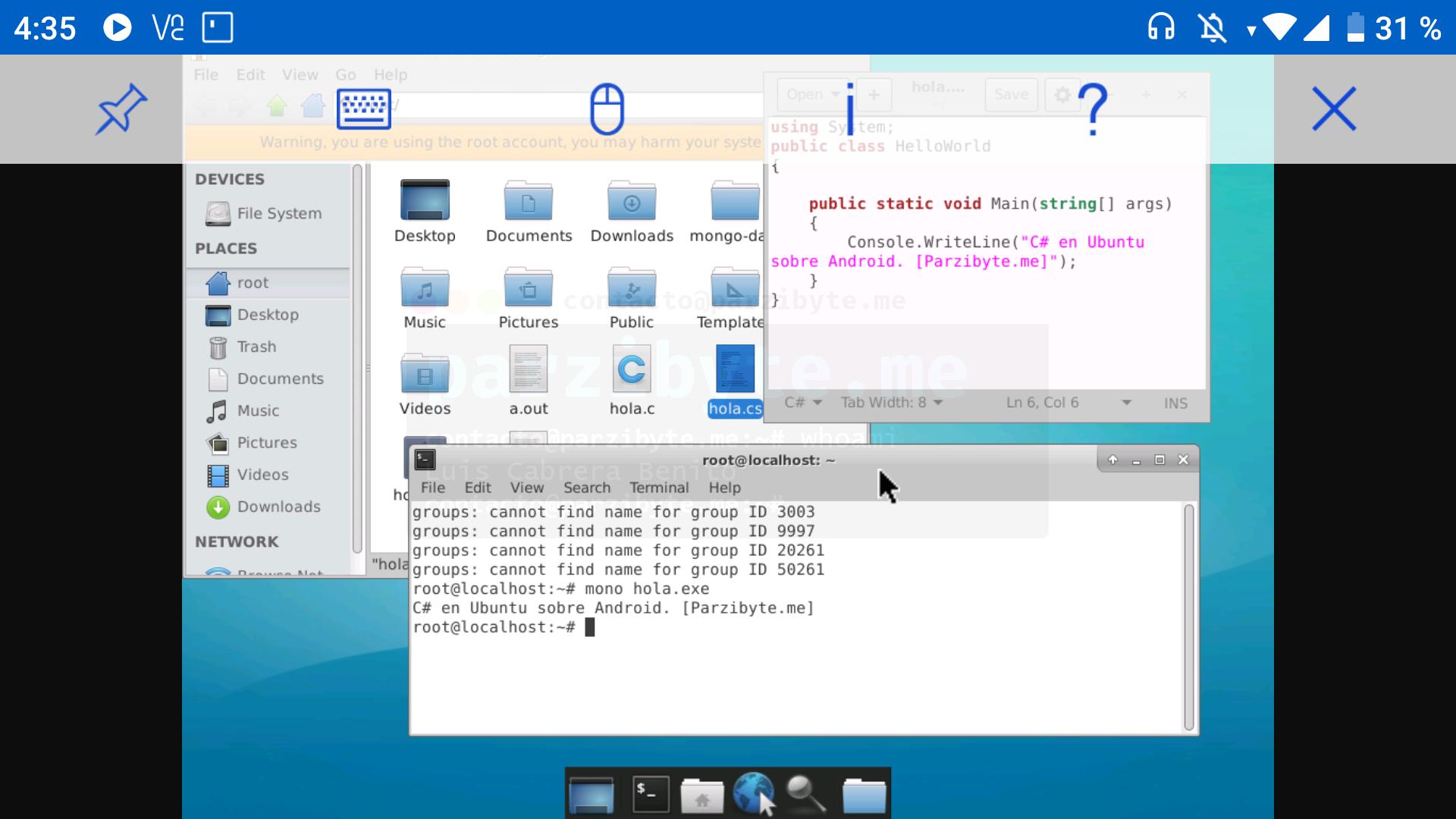Show the on-screen keyboard
The width and height of the screenshot is (1456, 819).
point(364,108)
